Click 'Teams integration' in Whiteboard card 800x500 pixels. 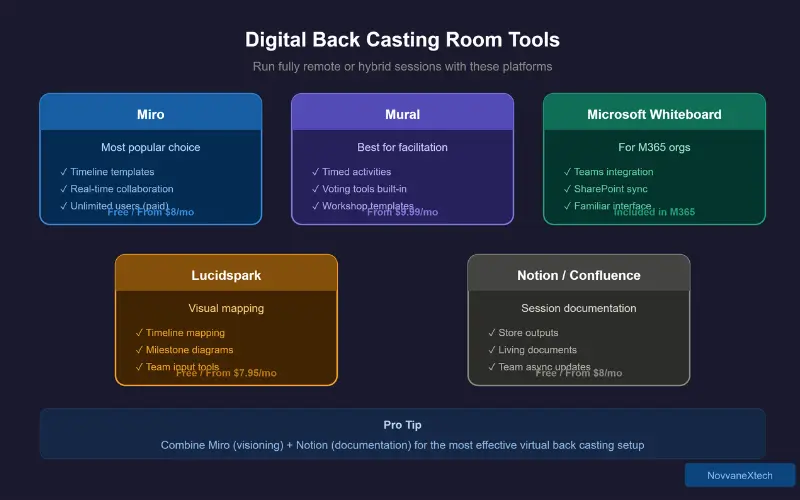coord(614,172)
